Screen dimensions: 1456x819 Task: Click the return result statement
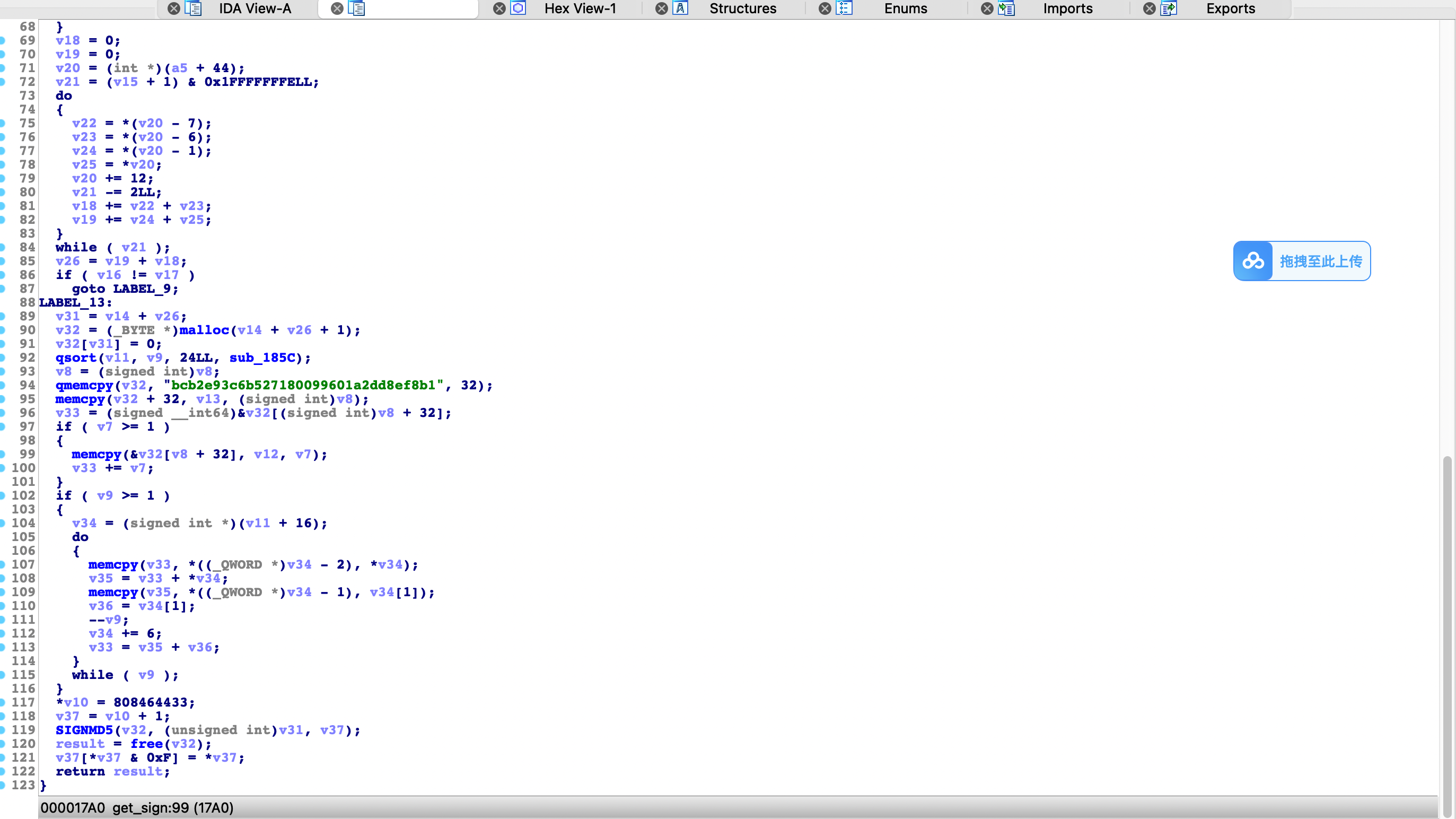coord(112,771)
